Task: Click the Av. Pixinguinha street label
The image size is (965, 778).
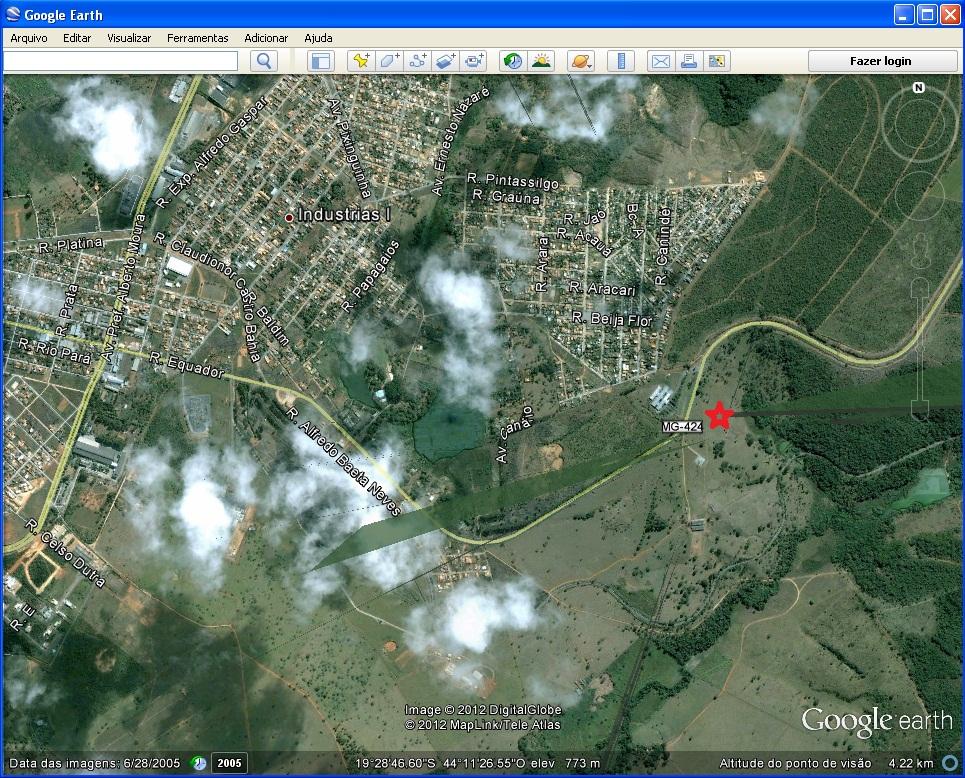Action: [x=350, y=148]
